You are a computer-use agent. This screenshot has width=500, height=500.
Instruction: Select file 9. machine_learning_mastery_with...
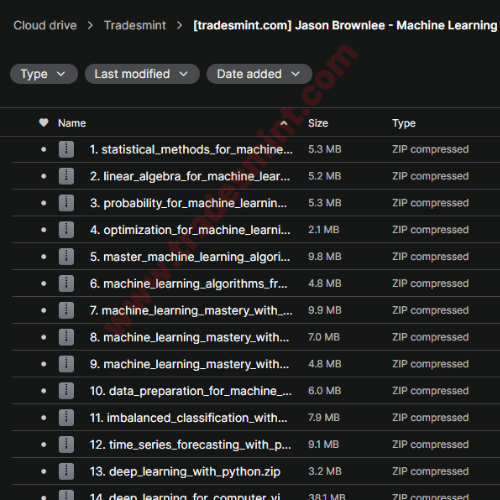189,364
